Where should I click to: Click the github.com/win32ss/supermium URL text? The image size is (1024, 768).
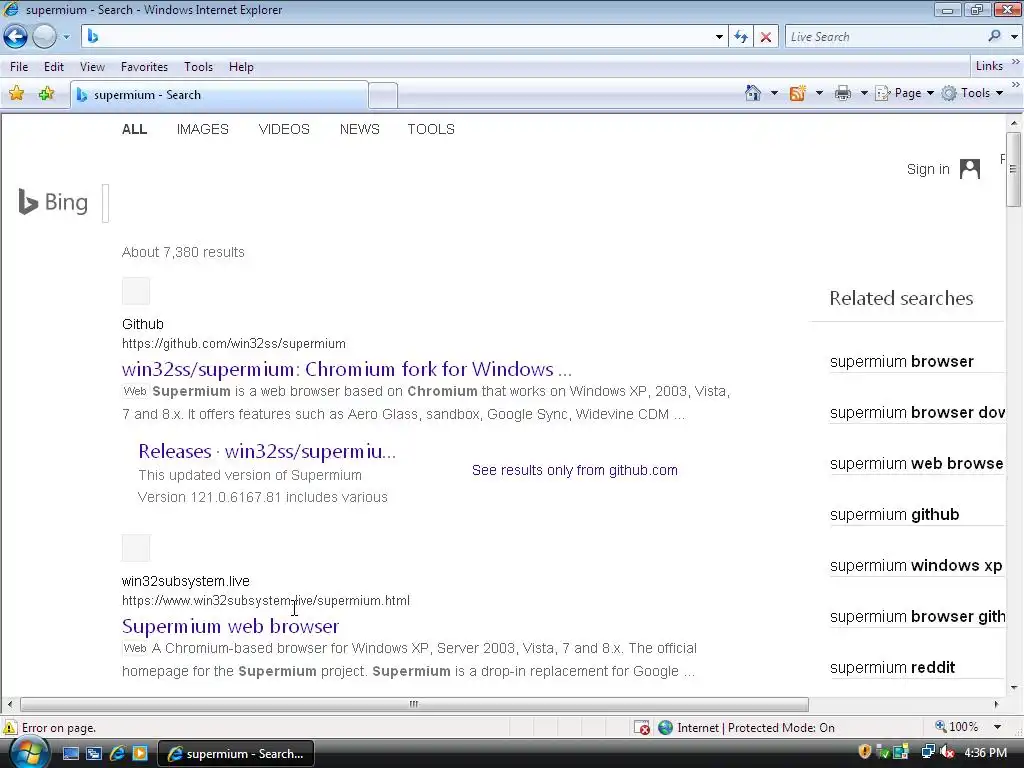click(234, 344)
